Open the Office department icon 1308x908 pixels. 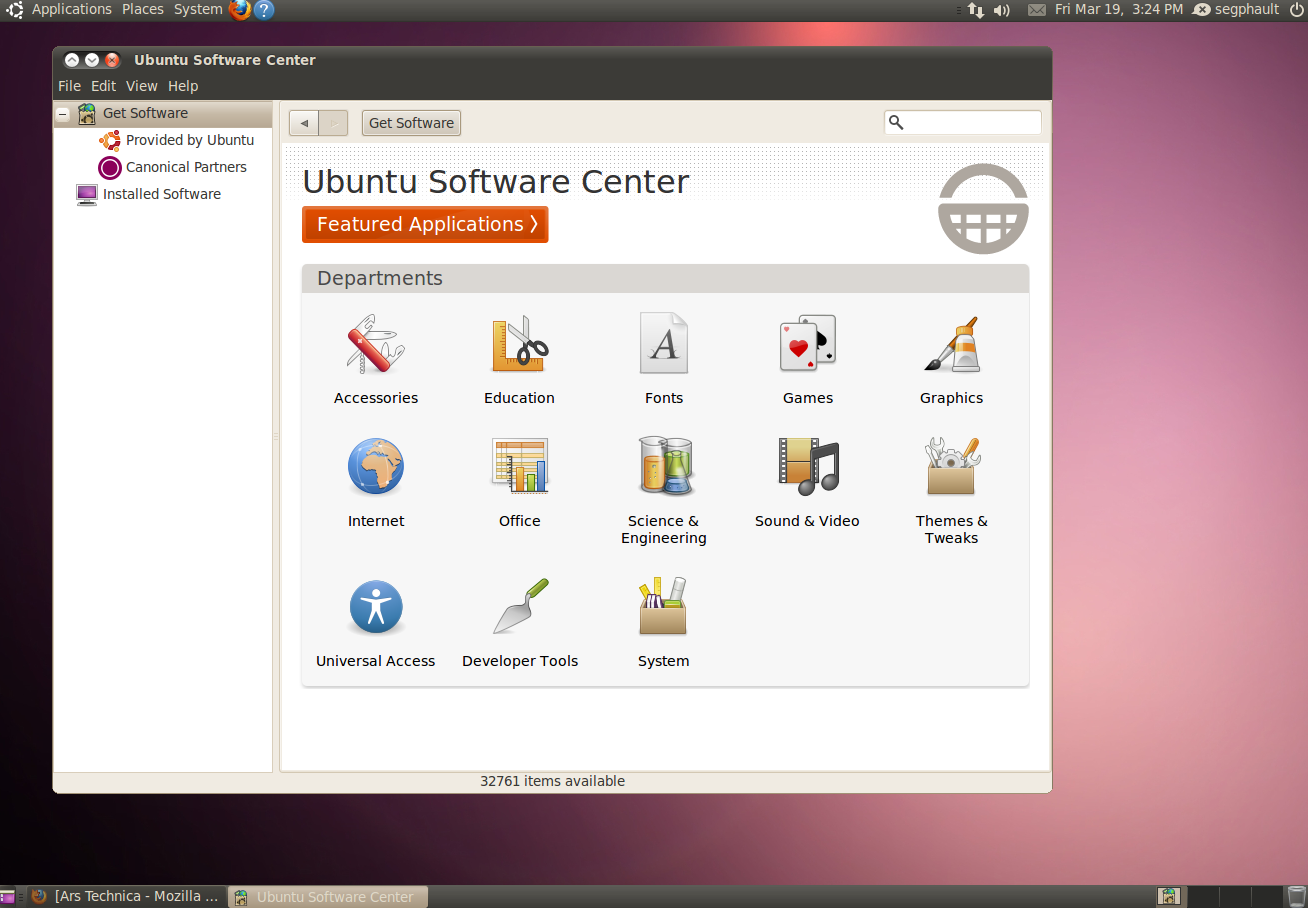click(x=520, y=466)
